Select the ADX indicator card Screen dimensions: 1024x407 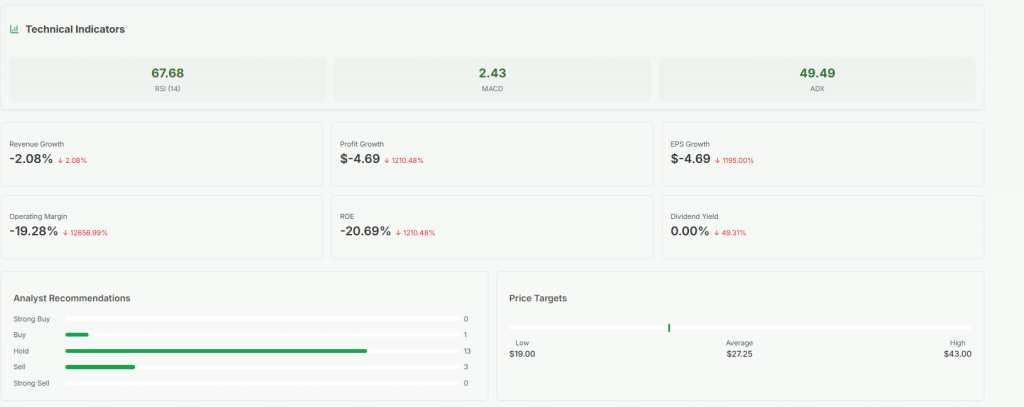[x=816, y=79]
